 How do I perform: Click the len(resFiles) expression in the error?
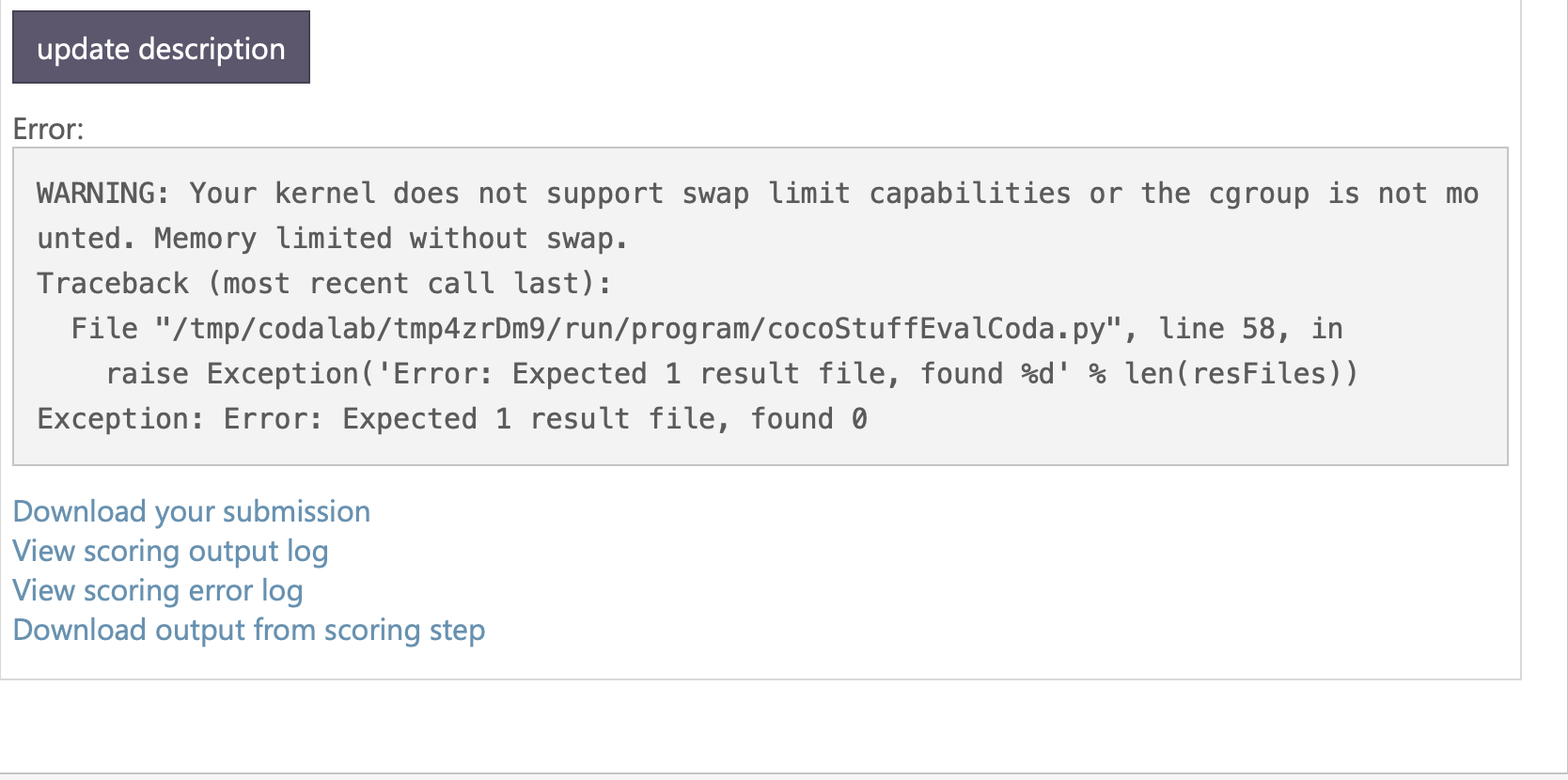coord(1241,373)
